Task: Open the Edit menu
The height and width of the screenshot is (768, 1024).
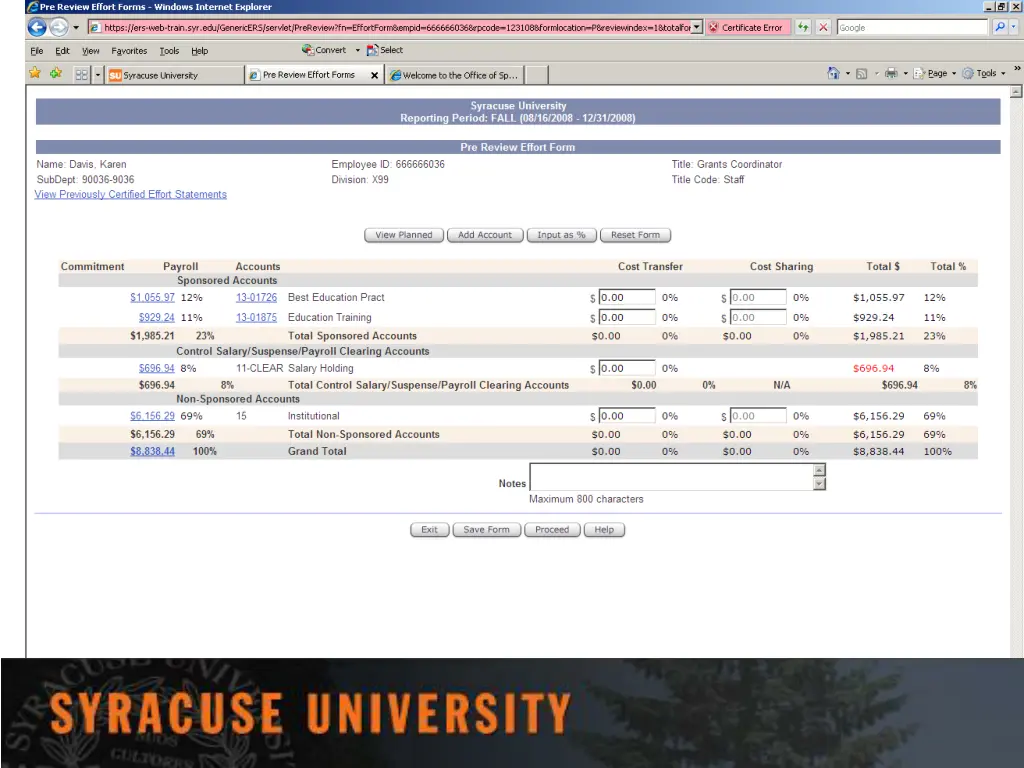Action: coord(62,50)
